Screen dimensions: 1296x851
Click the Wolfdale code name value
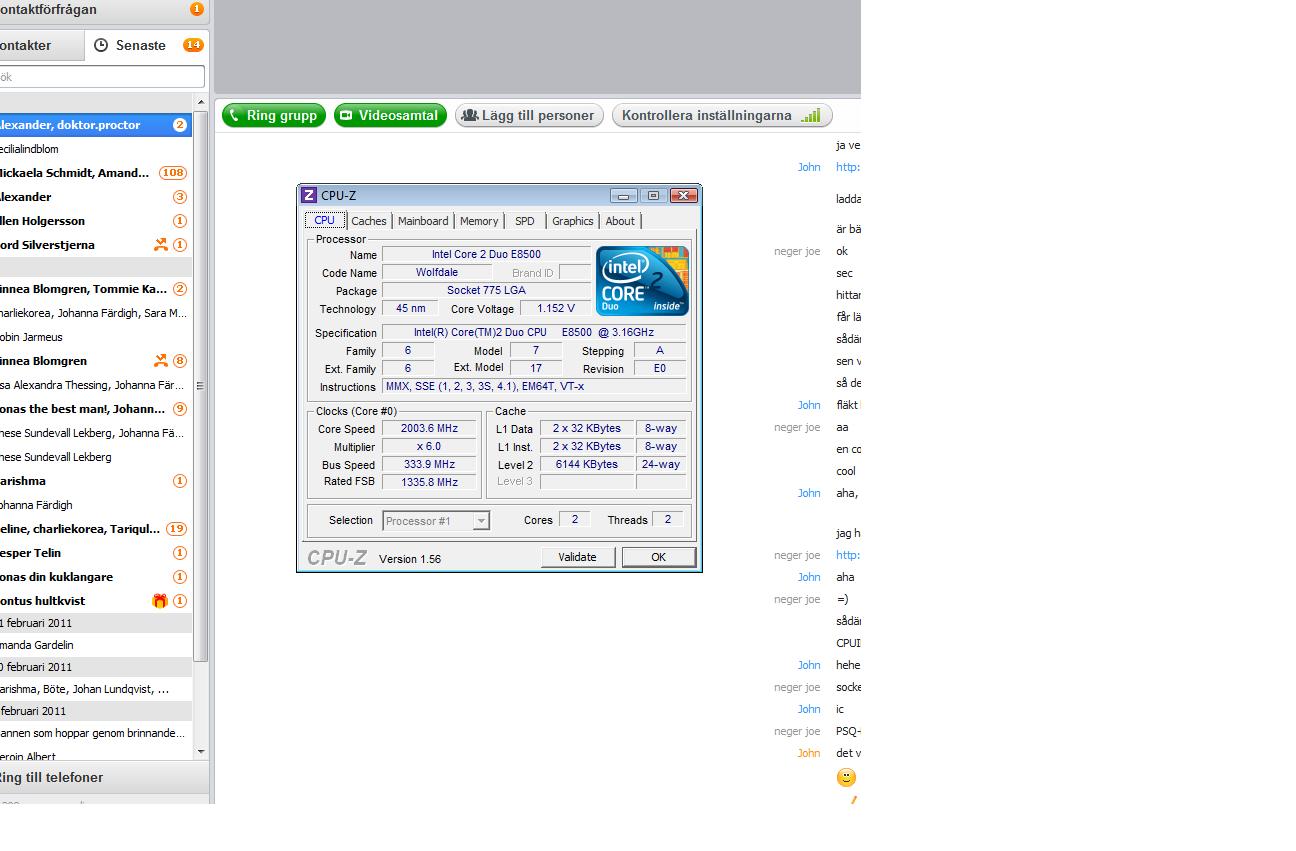coord(437,273)
